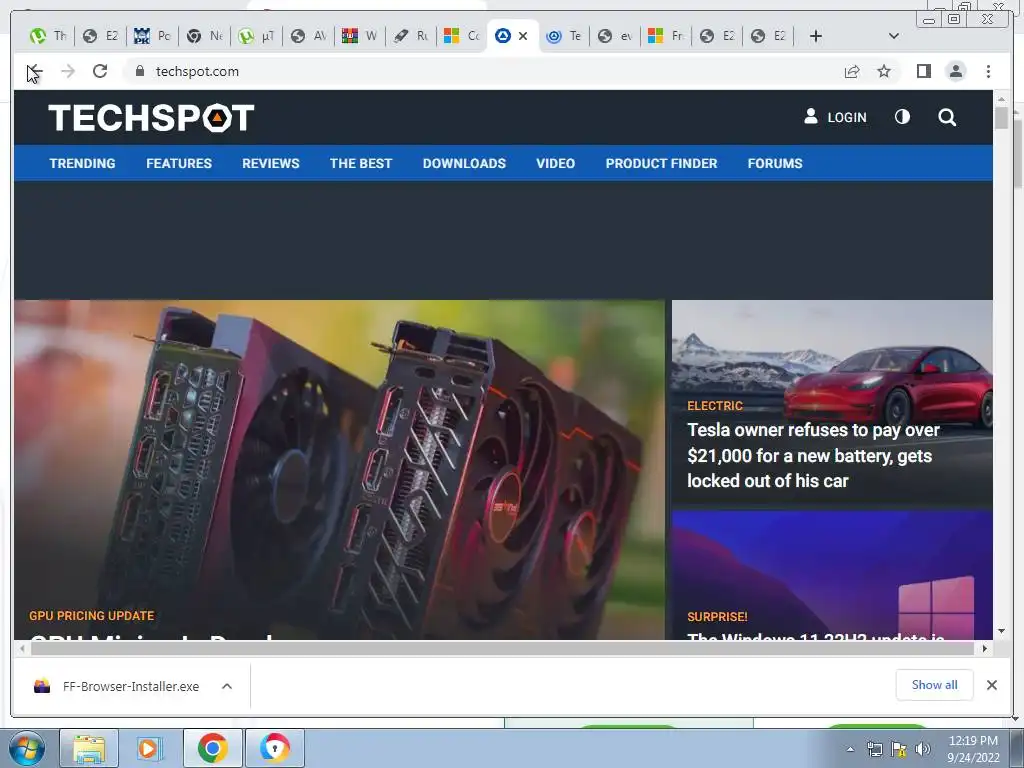Open the VIDEO menu item
1024x768 pixels.
click(556, 163)
